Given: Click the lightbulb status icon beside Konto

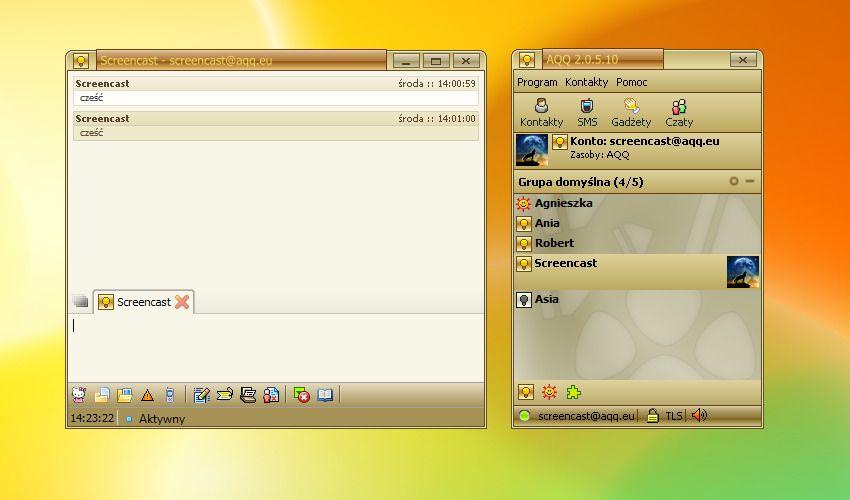Looking at the screenshot, I should coord(559,142).
